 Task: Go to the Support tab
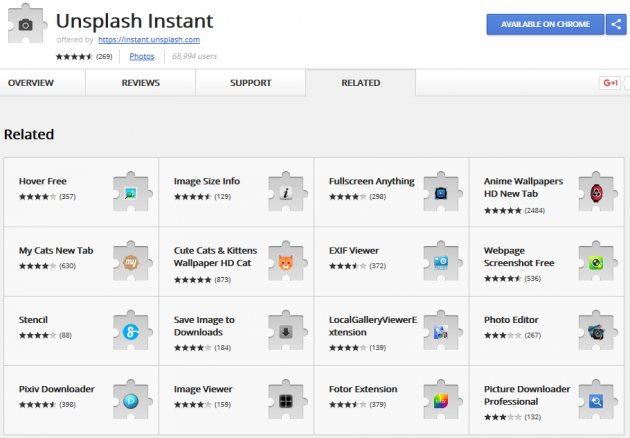[250, 83]
